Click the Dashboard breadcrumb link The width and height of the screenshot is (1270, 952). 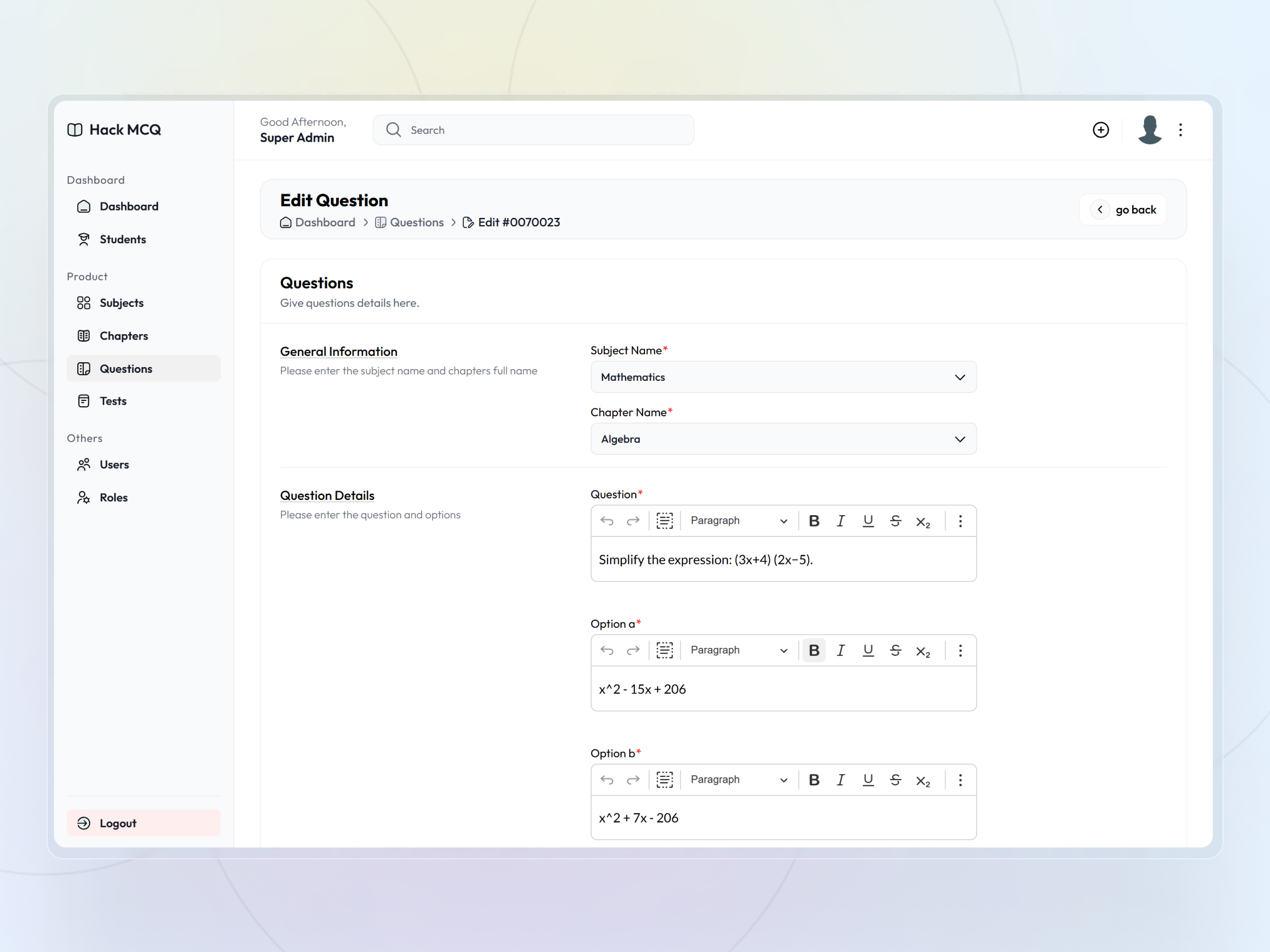325,222
